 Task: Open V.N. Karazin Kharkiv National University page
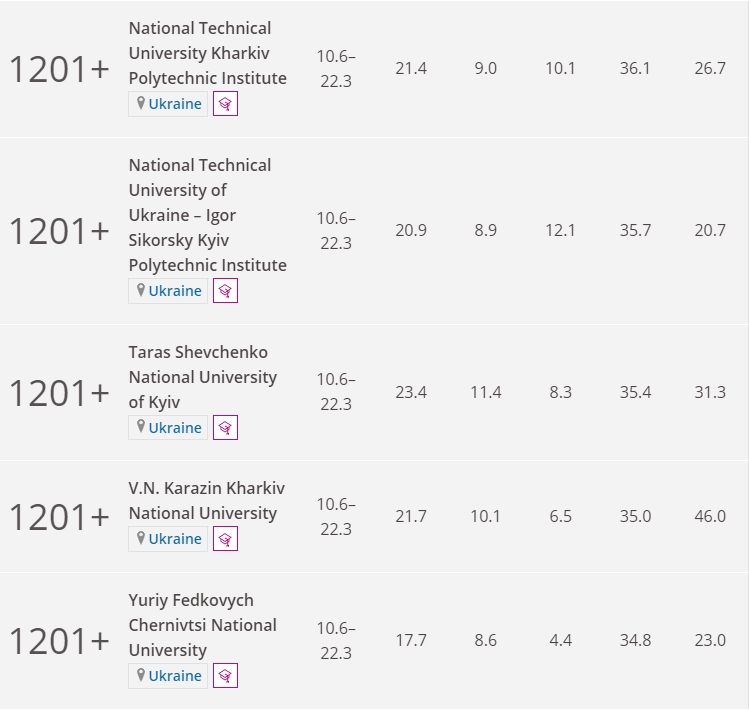[x=207, y=501]
